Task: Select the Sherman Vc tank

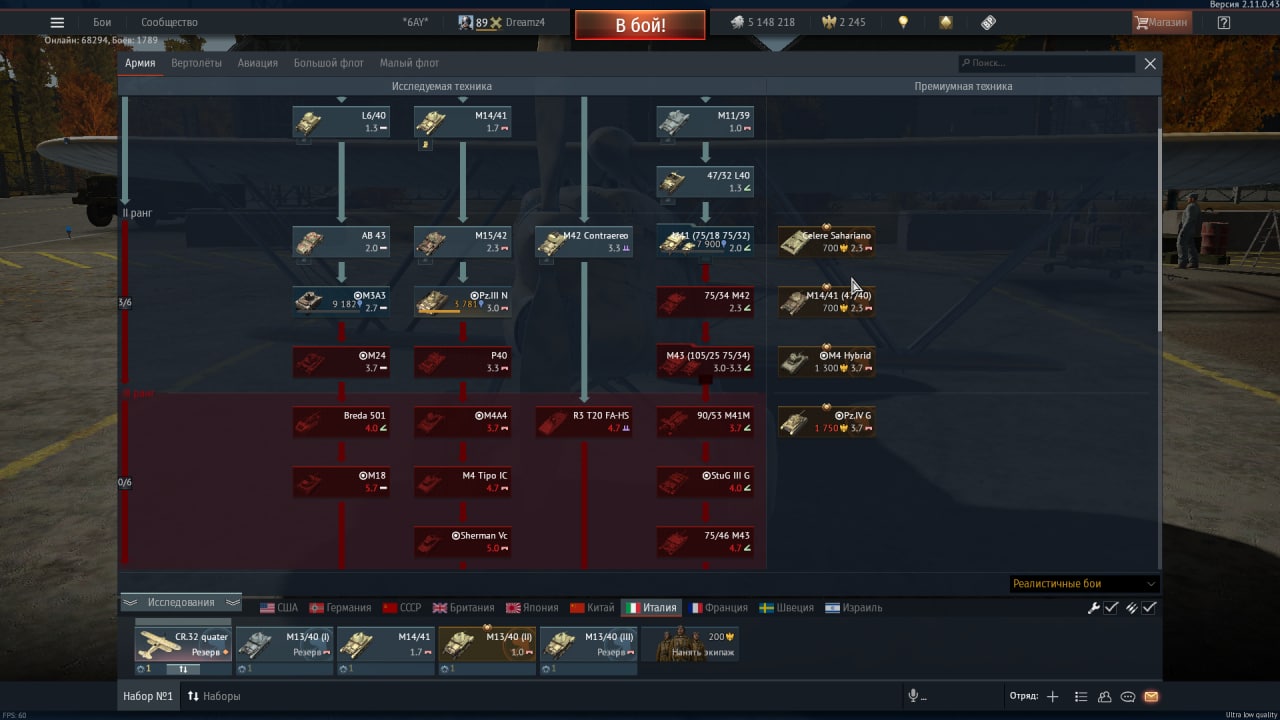Action: [x=463, y=542]
